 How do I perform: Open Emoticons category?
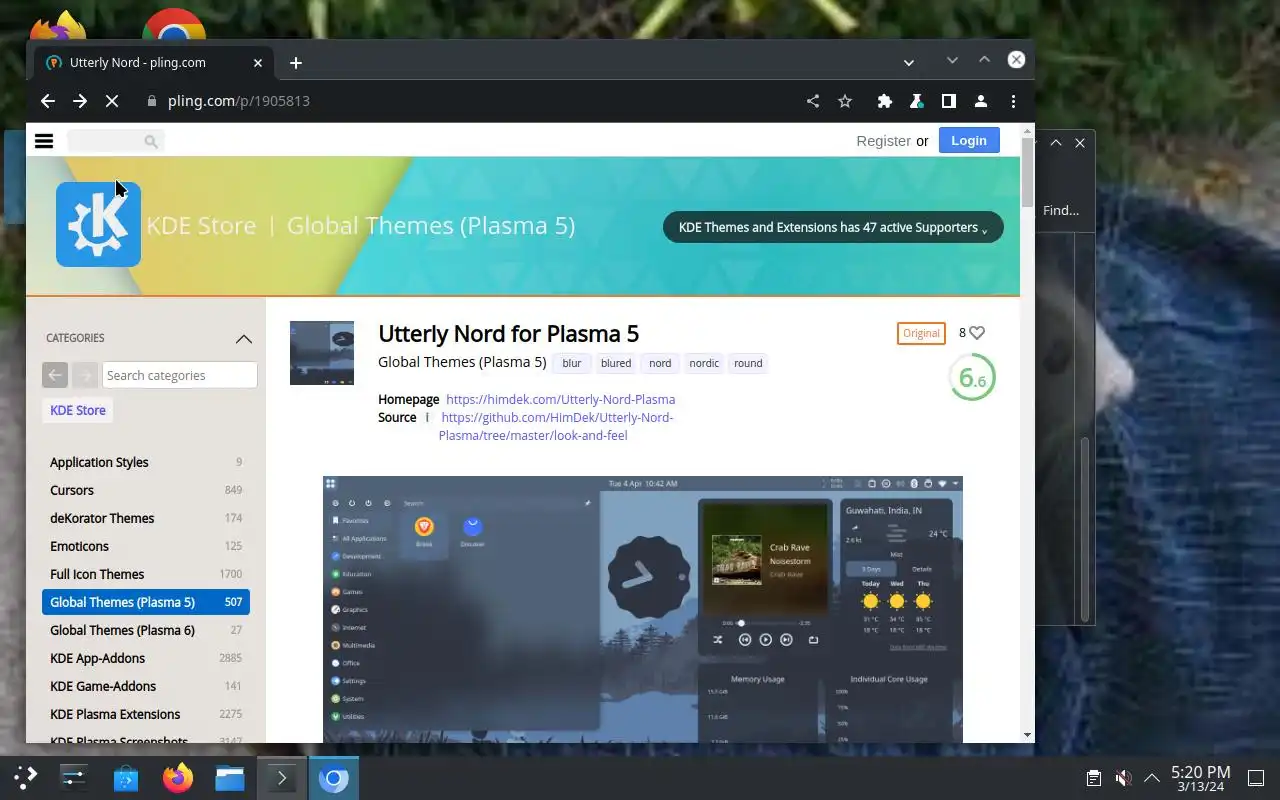click(x=146, y=546)
